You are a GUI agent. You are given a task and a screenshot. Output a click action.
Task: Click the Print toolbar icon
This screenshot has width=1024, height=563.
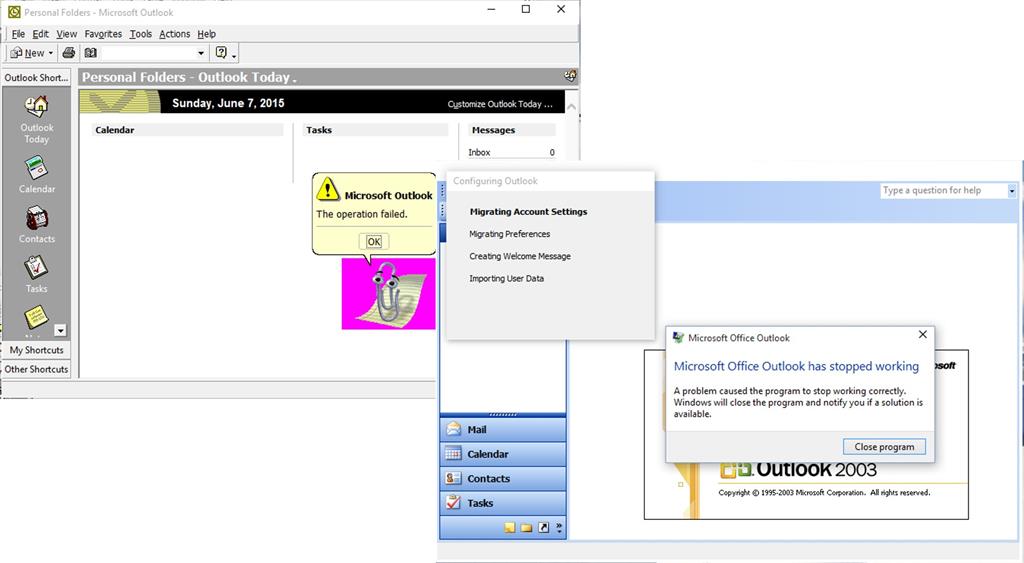(69, 53)
